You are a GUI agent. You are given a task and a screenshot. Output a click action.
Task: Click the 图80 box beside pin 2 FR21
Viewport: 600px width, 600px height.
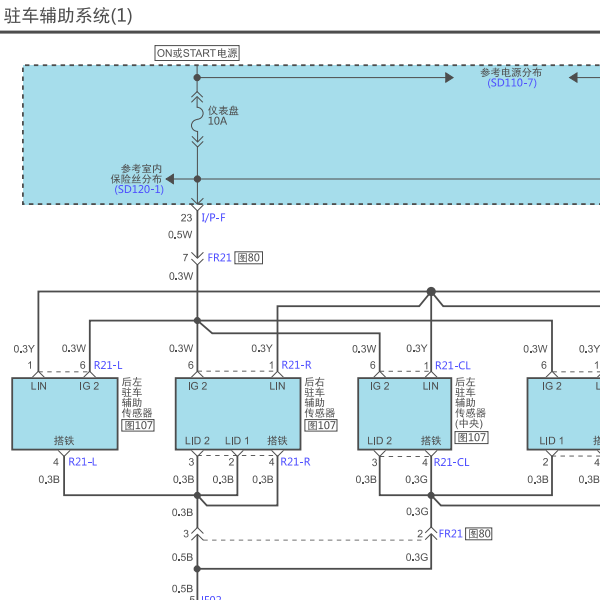478,533
